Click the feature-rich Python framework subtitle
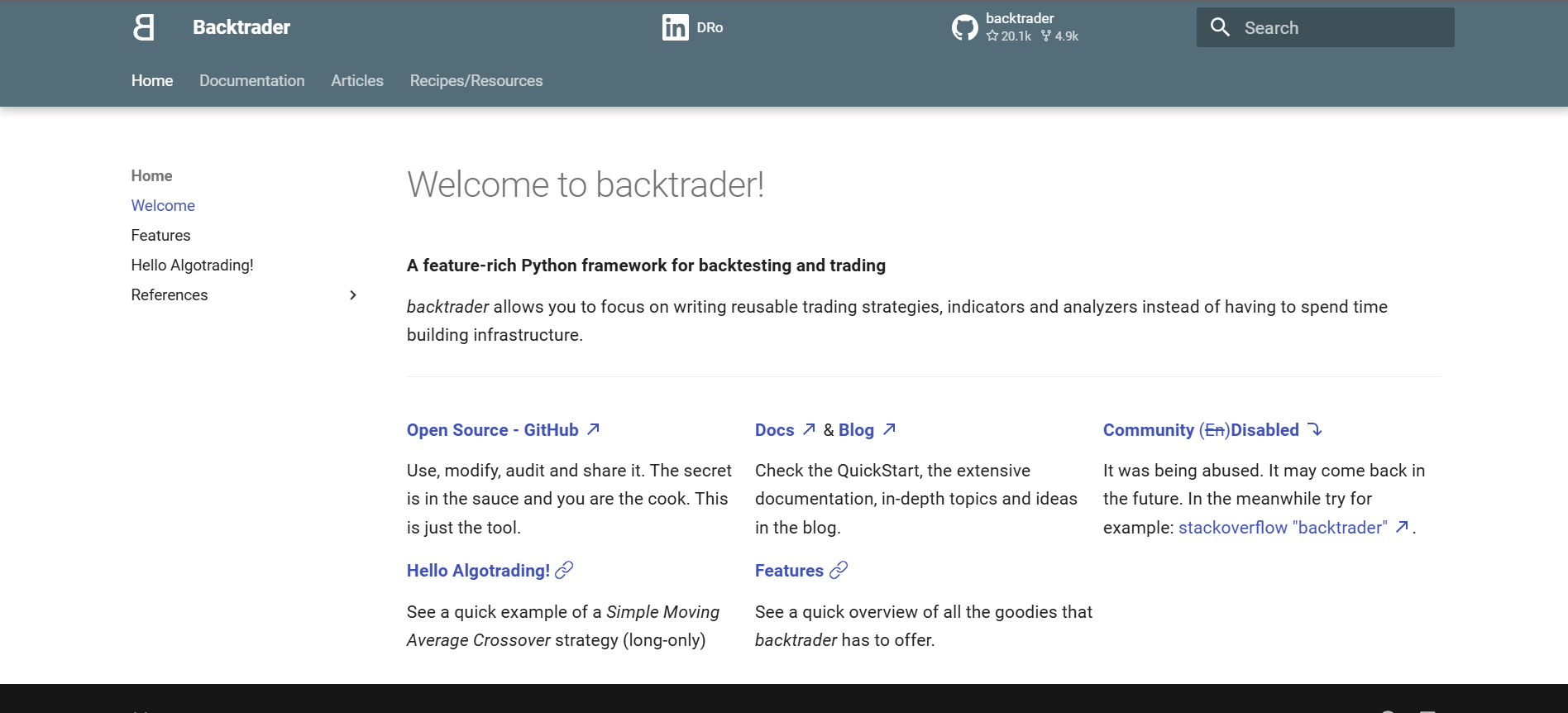The height and width of the screenshot is (713, 1568). coord(646,266)
